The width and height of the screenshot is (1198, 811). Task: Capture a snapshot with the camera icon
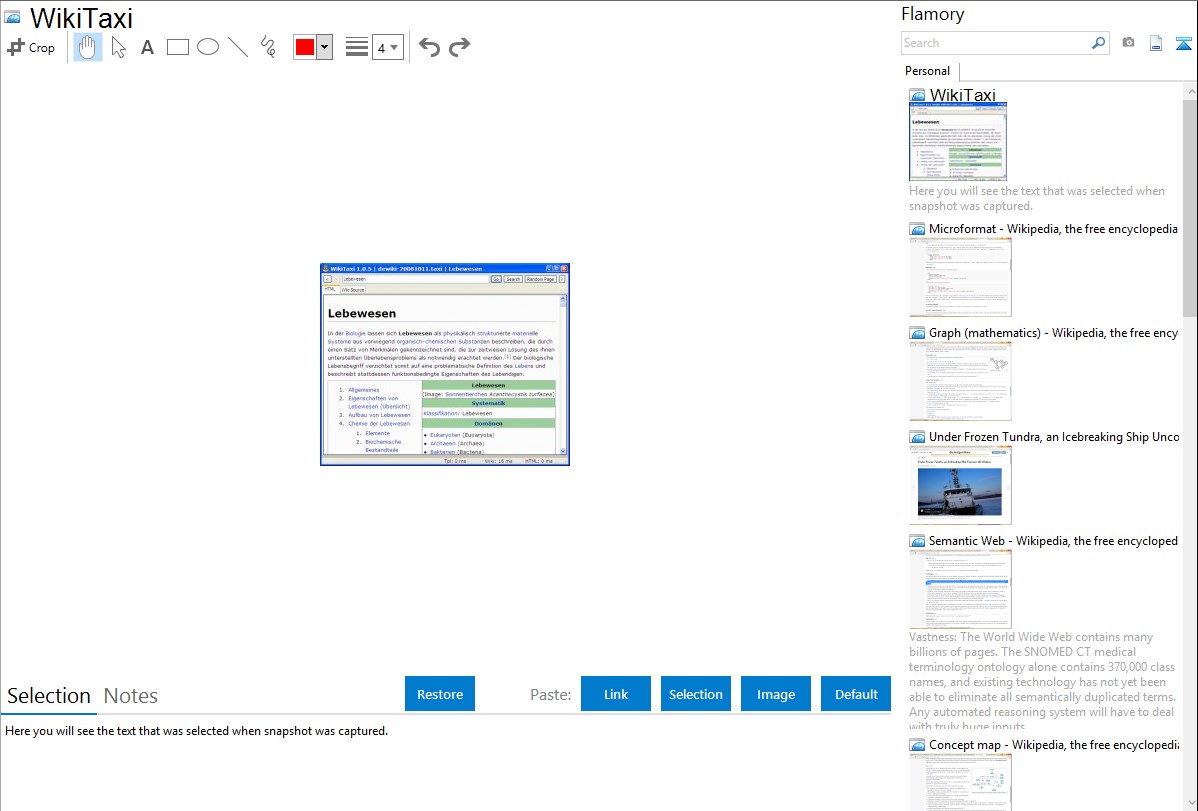point(1128,43)
